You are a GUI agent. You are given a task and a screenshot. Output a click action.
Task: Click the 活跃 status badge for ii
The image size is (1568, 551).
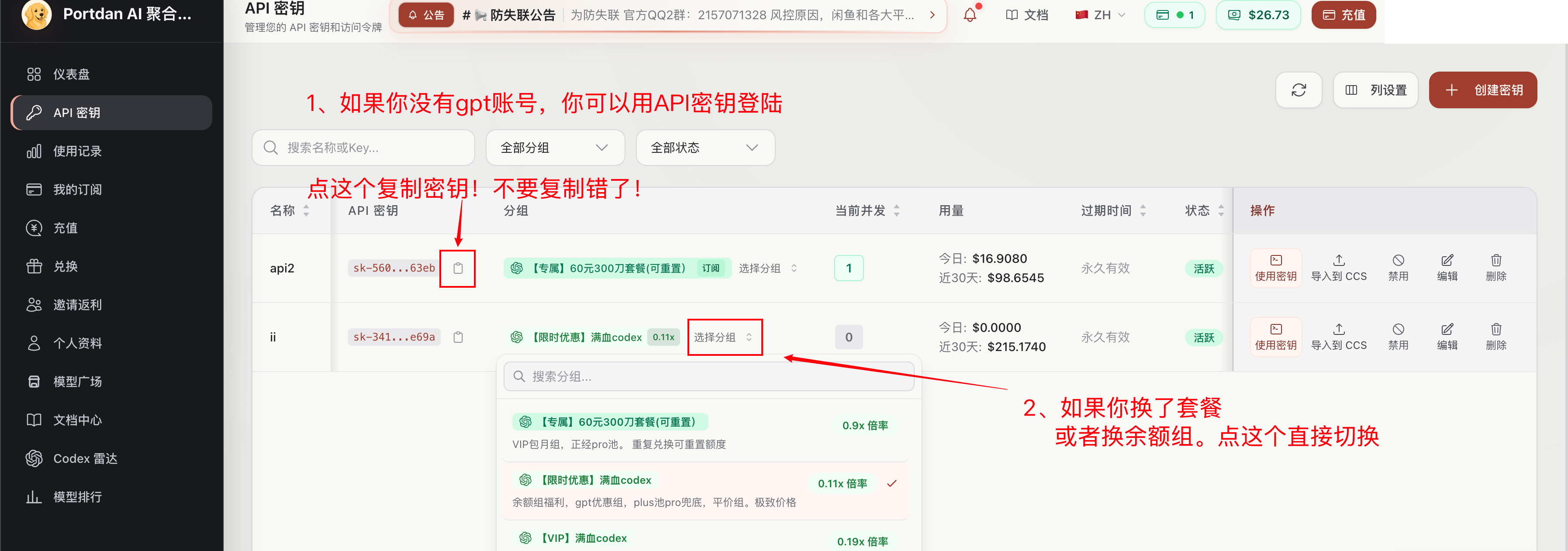coord(1203,337)
